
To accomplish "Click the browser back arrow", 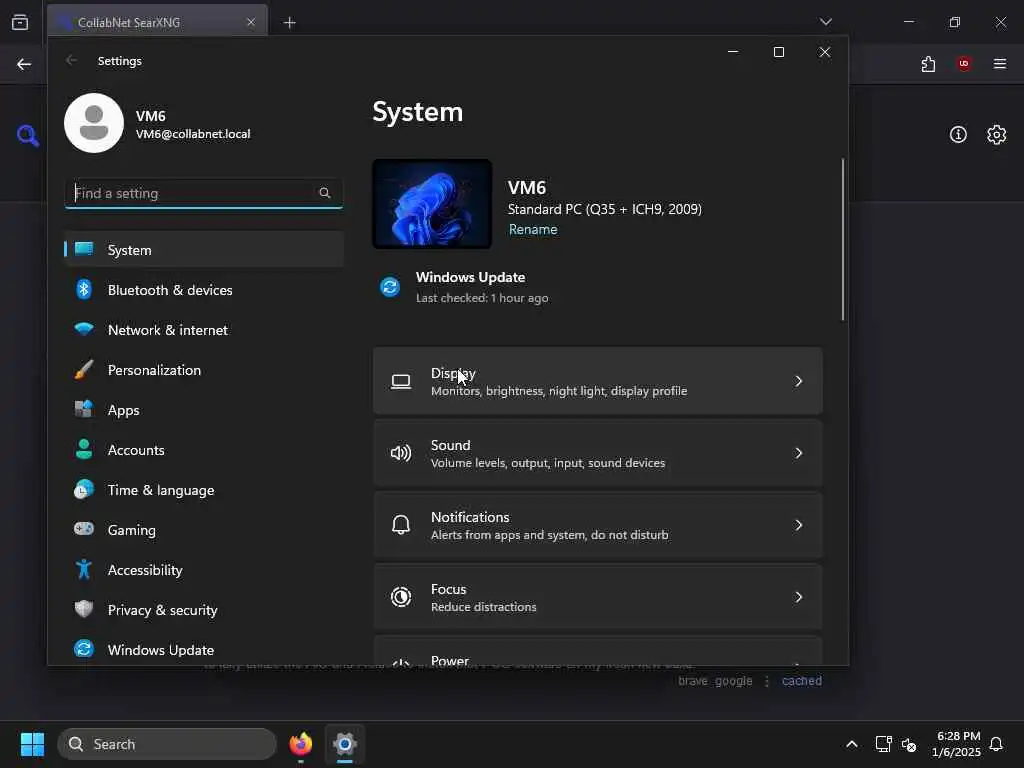I will [24, 64].
